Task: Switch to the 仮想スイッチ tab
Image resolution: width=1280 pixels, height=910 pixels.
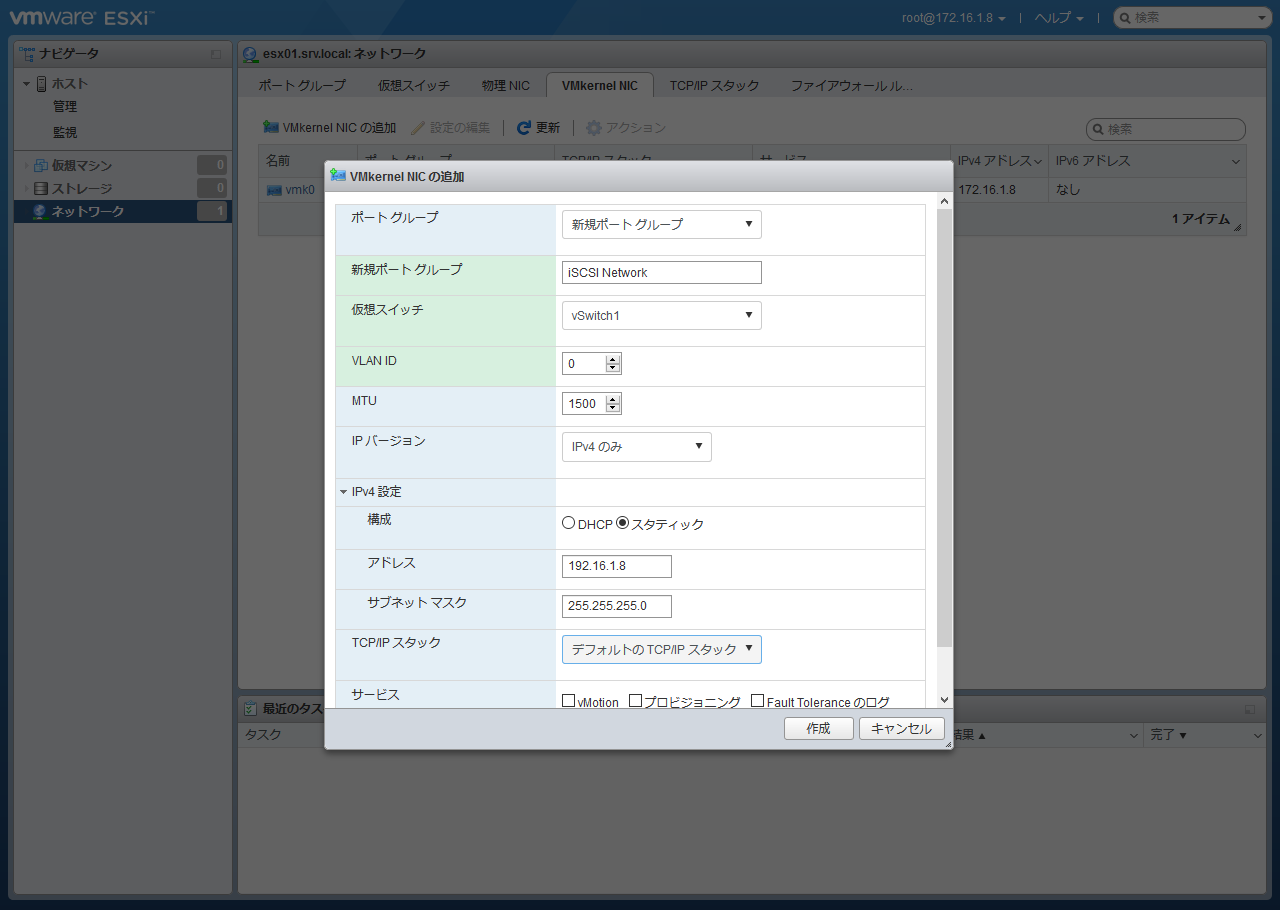Action: (414, 86)
